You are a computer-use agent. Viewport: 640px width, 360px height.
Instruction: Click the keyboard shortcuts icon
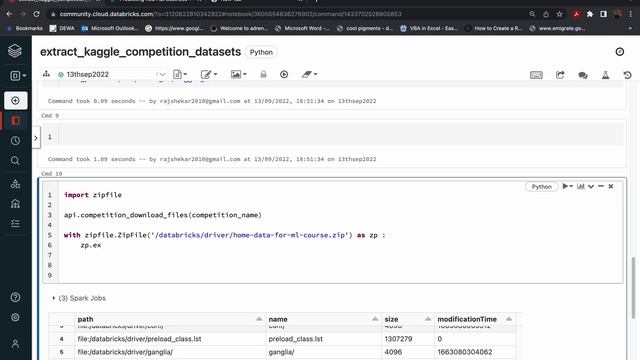pyautogui.click(x=536, y=75)
